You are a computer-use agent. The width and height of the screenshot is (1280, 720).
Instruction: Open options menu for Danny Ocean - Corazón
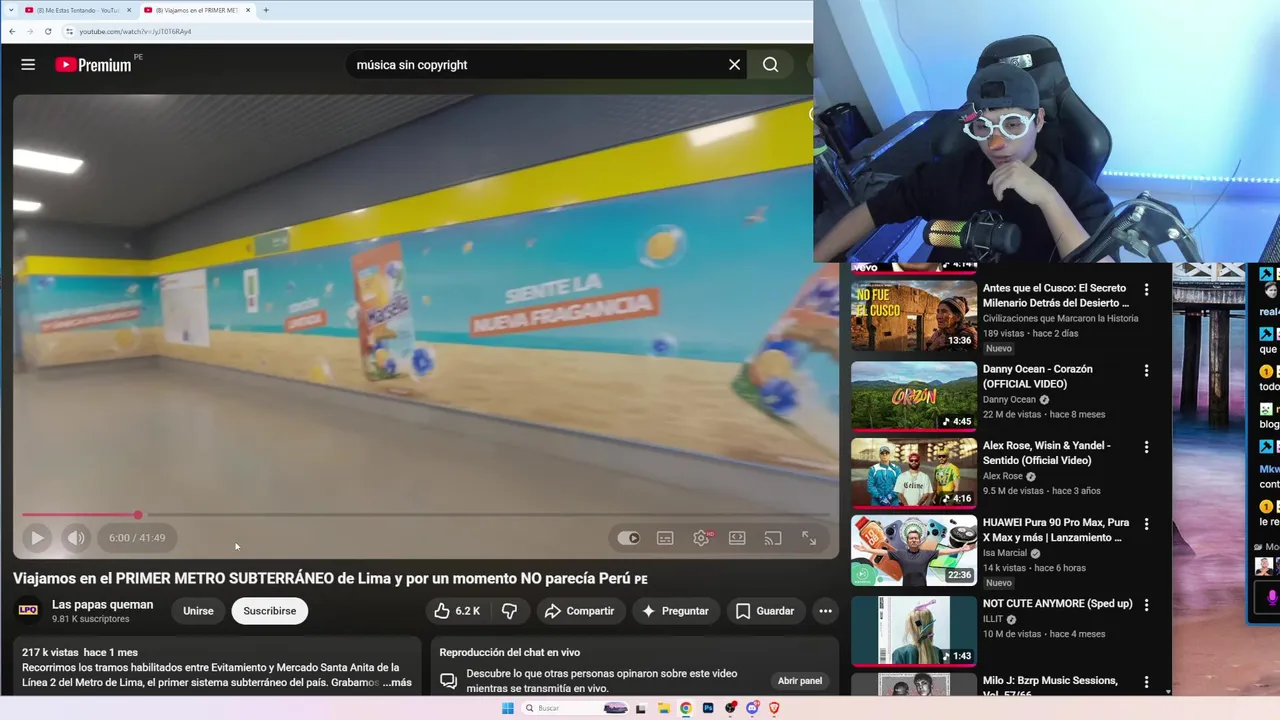coord(1146,370)
